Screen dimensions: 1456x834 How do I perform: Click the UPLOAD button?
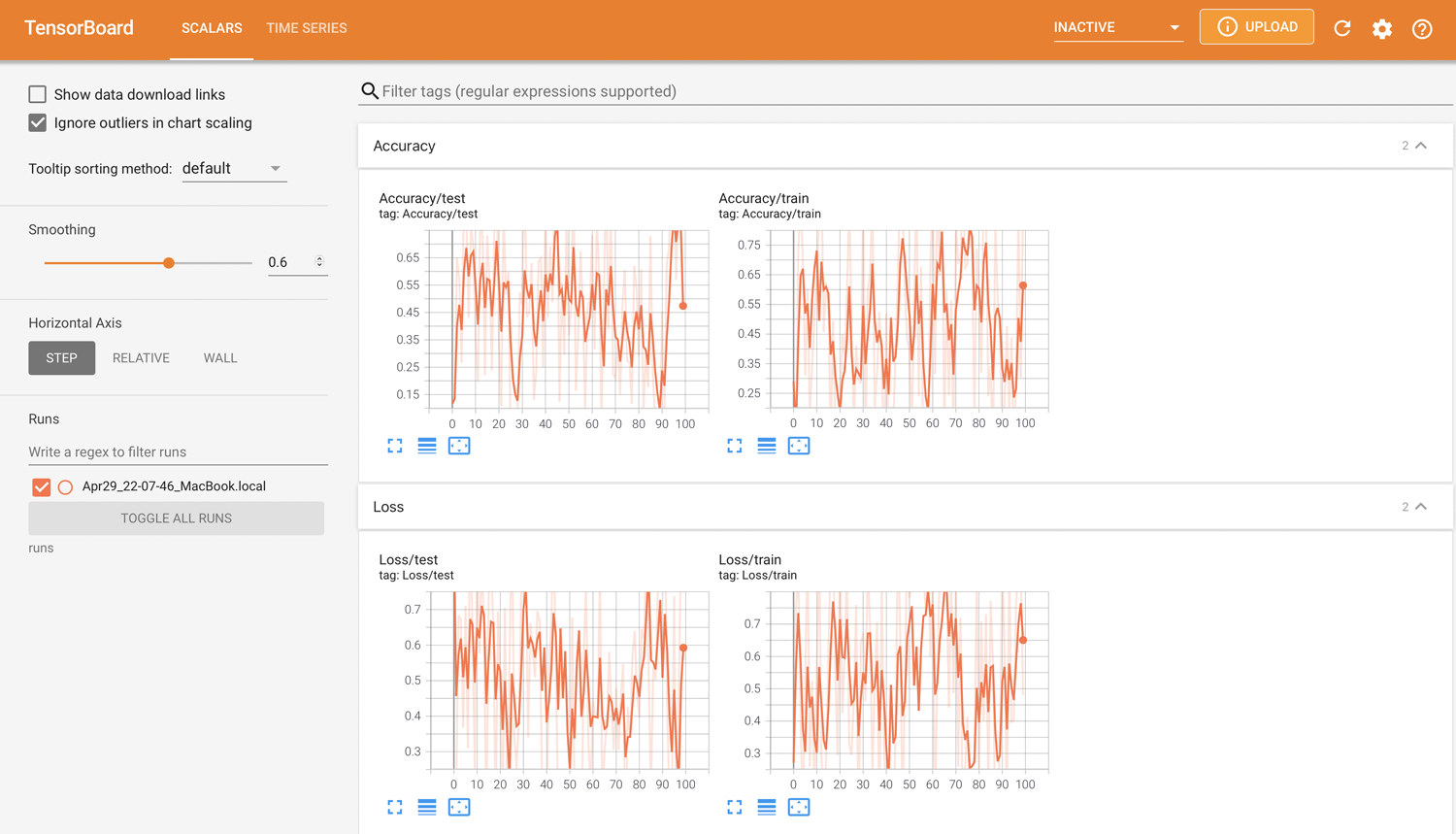[1256, 26]
